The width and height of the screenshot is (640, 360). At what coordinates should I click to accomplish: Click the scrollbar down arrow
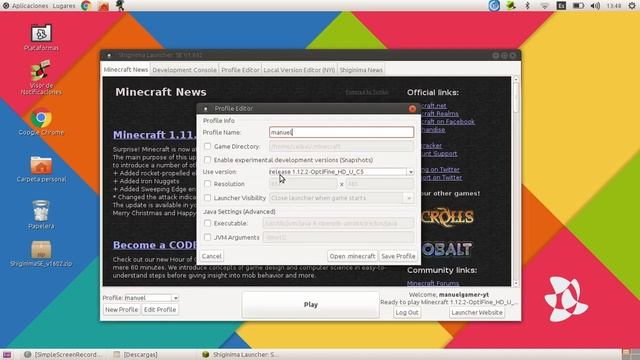point(516,283)
